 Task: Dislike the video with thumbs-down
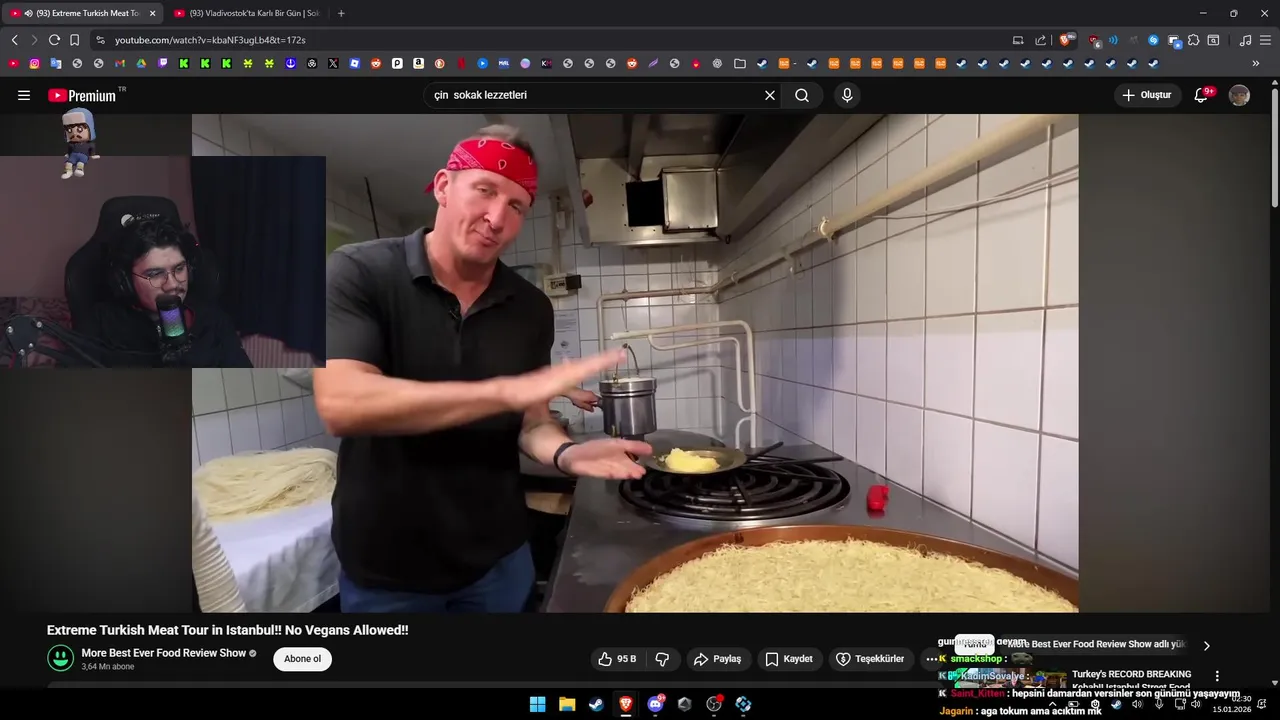tap(662, 659)
